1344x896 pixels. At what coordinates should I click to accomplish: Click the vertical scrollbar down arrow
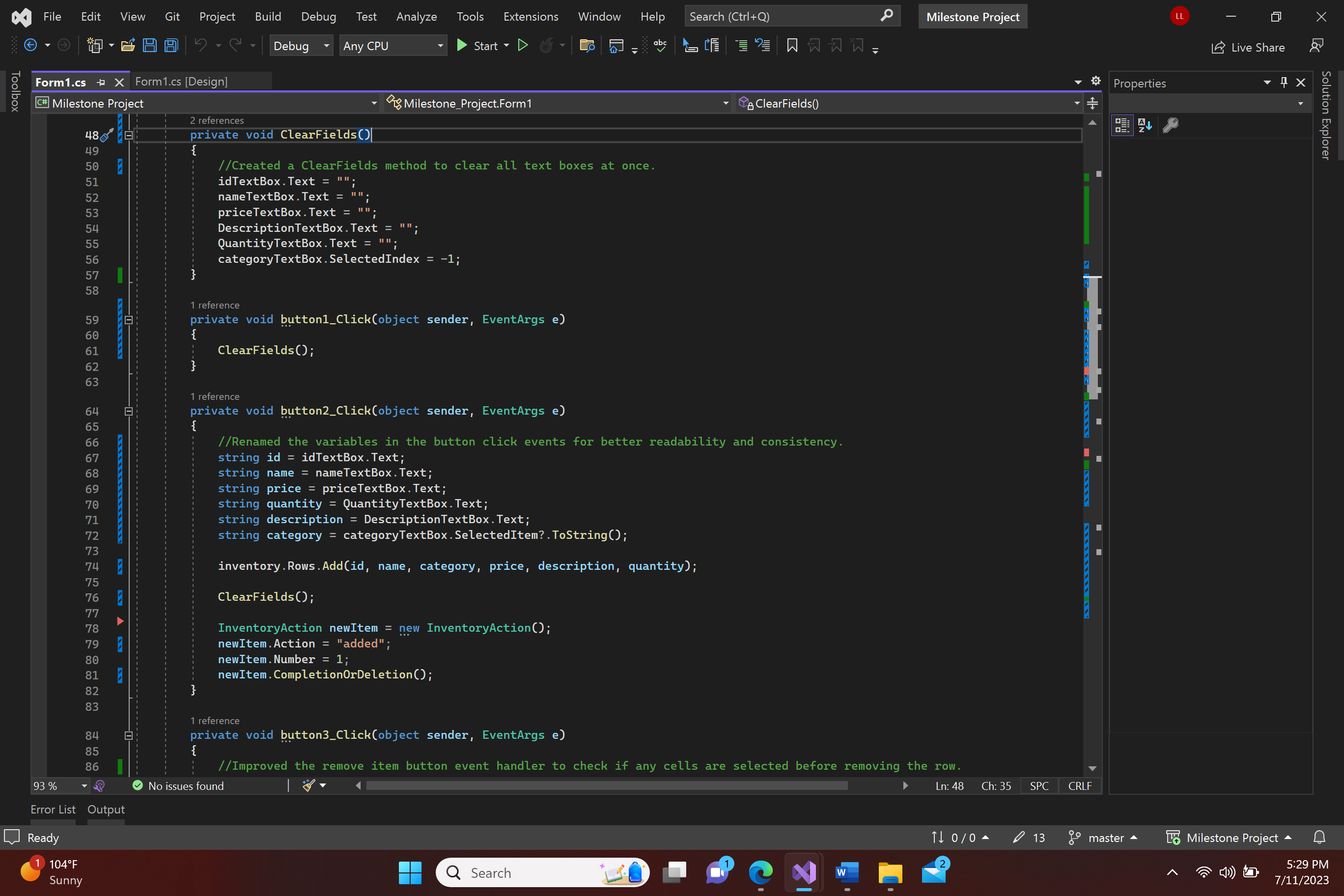1092,769
